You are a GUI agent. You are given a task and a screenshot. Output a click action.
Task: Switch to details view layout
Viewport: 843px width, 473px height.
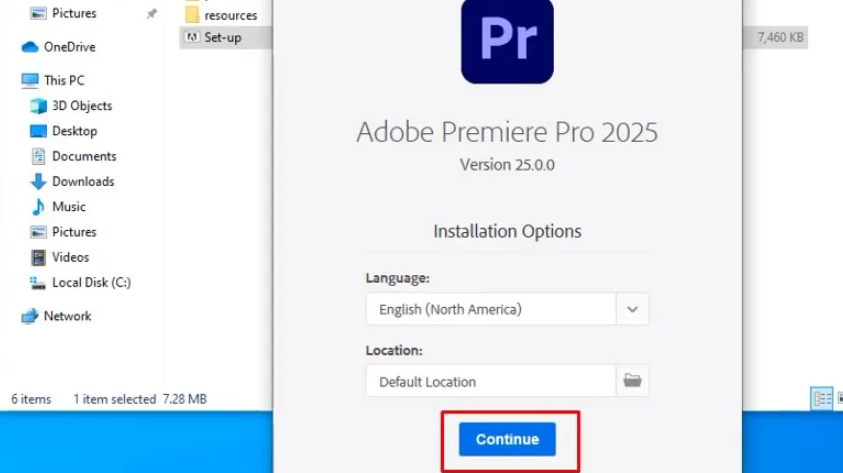822,399
